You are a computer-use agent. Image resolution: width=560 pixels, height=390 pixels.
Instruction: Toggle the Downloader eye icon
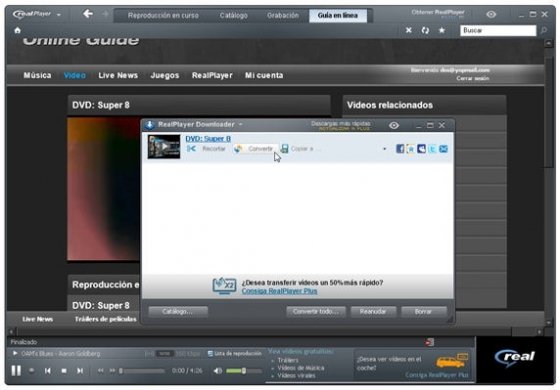point(394,125)
